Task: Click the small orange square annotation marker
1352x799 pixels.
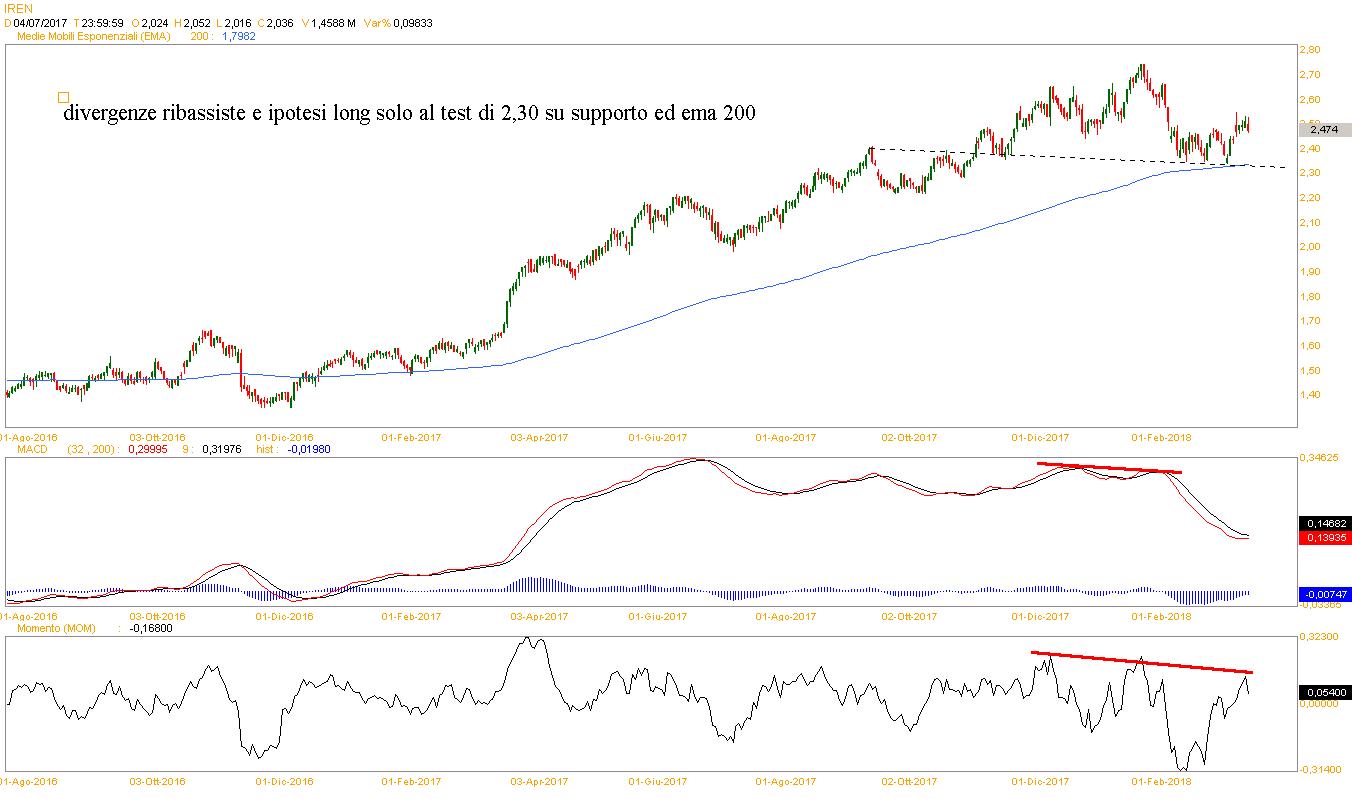Action: pyautogui.click(x=64, y=98)
